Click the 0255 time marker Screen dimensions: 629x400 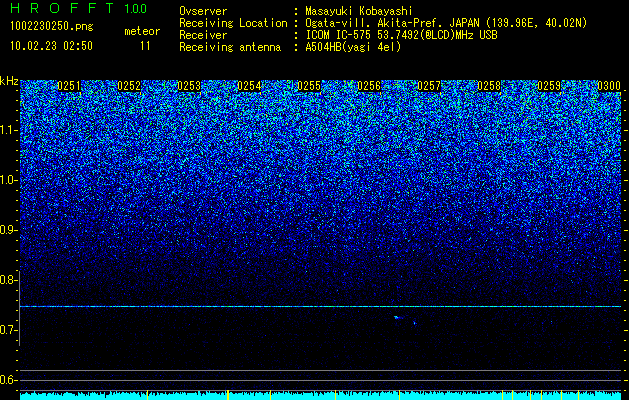click(309, 86)
